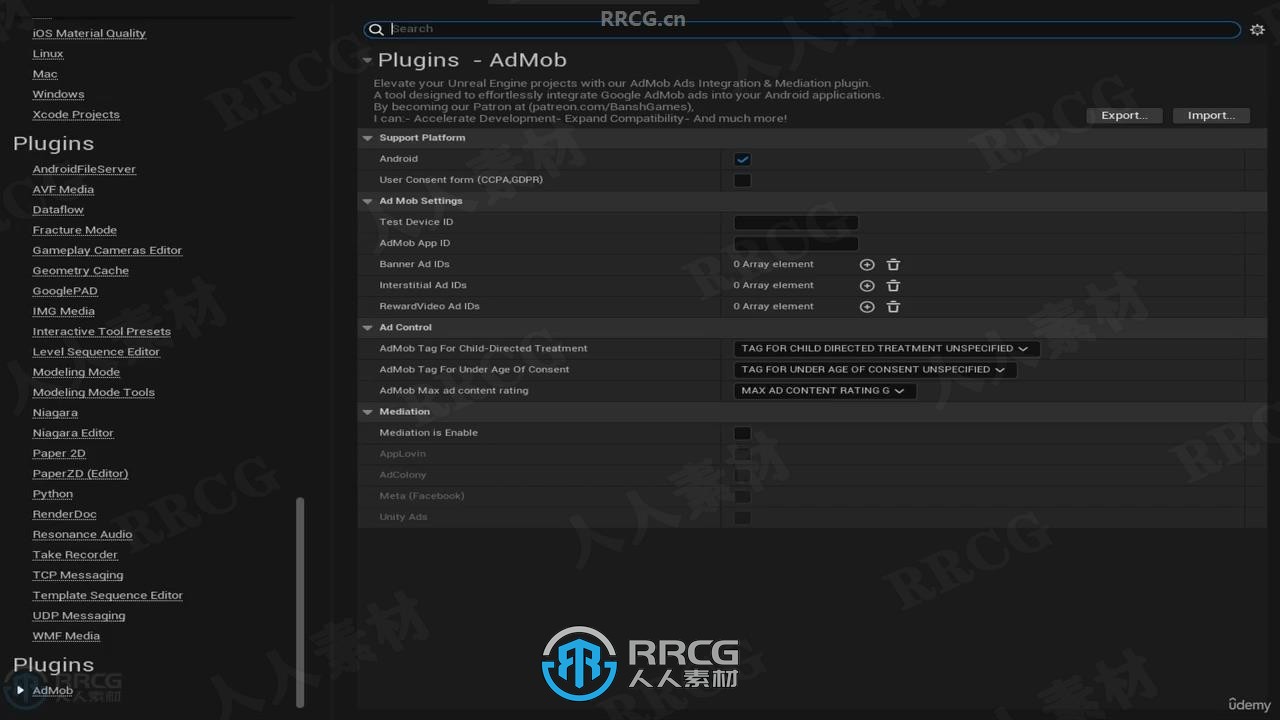Open Niagara plugin settings
This screenshot has height=720, width=1280.
tap(55, 413)
